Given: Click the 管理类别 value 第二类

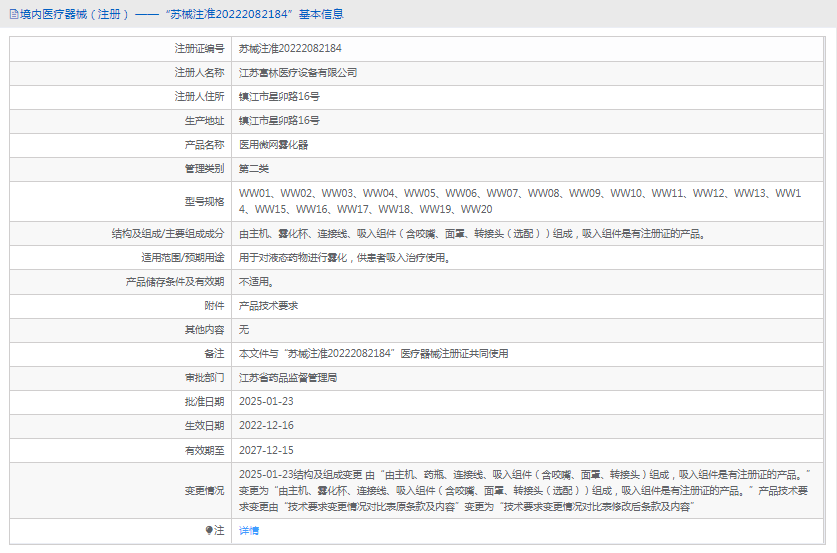Looking at the screenshot, I should [254, 169].
